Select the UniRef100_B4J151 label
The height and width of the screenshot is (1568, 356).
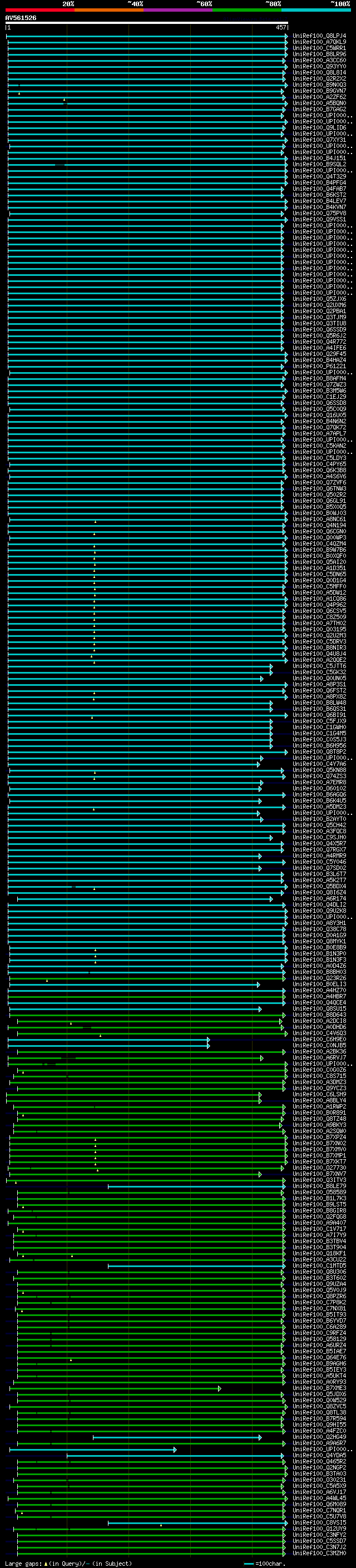[319, 159]
